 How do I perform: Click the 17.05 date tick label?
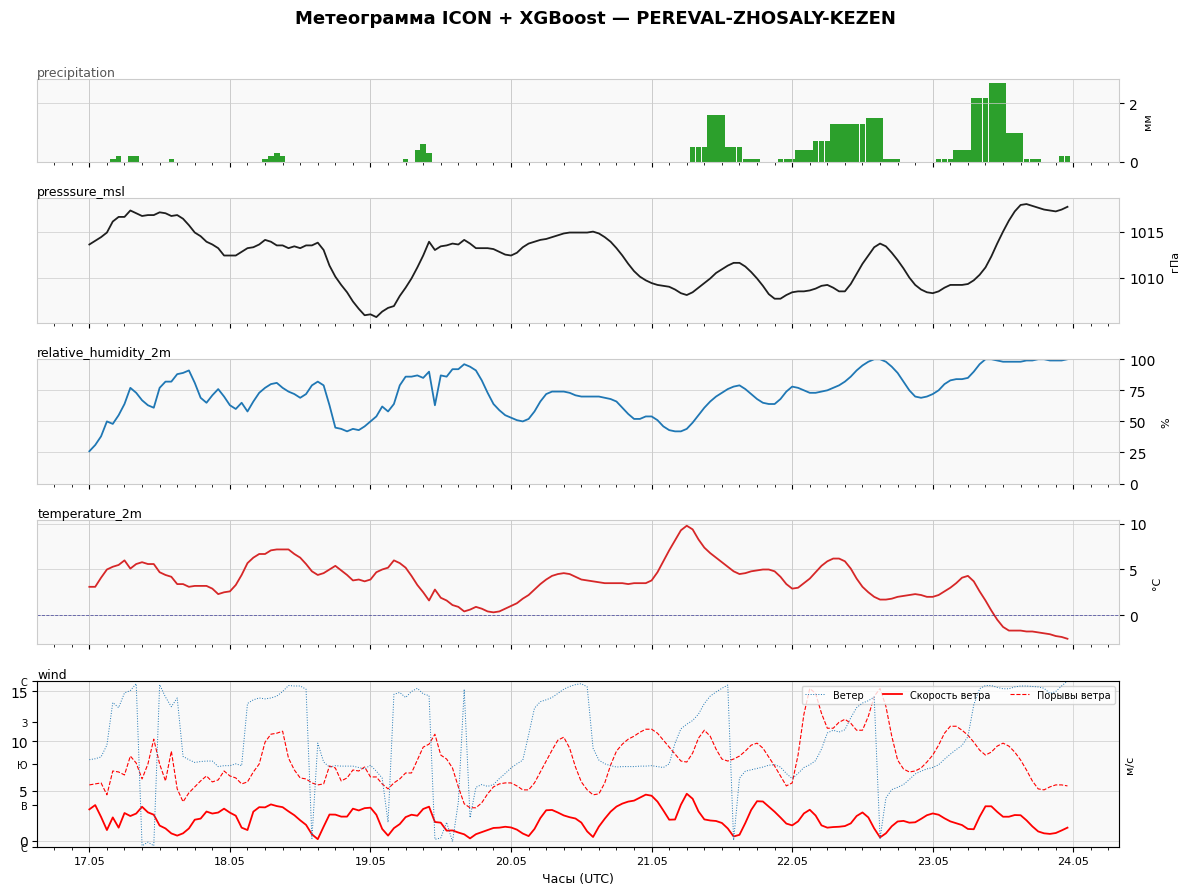(x=89, y=861)
